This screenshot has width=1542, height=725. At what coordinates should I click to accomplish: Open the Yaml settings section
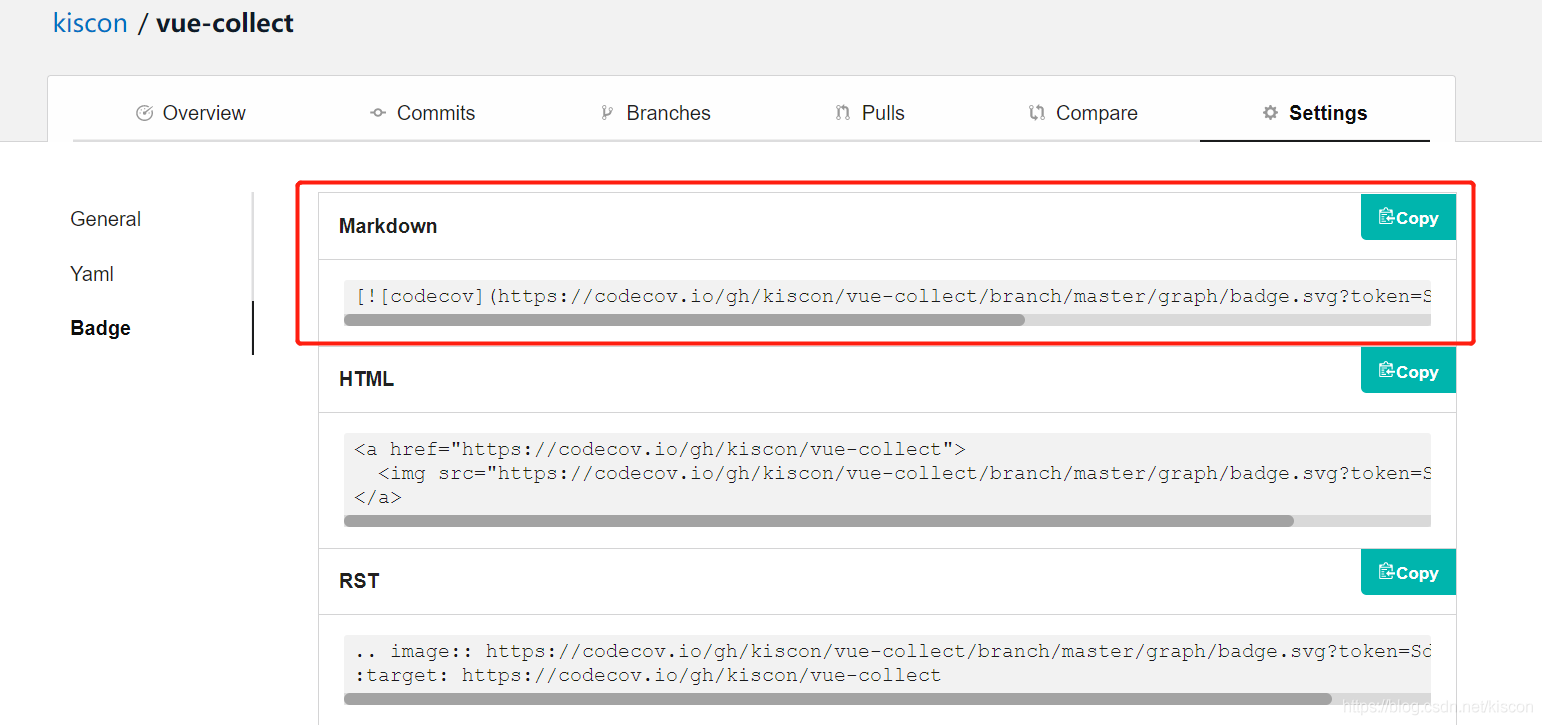(92, 274)
